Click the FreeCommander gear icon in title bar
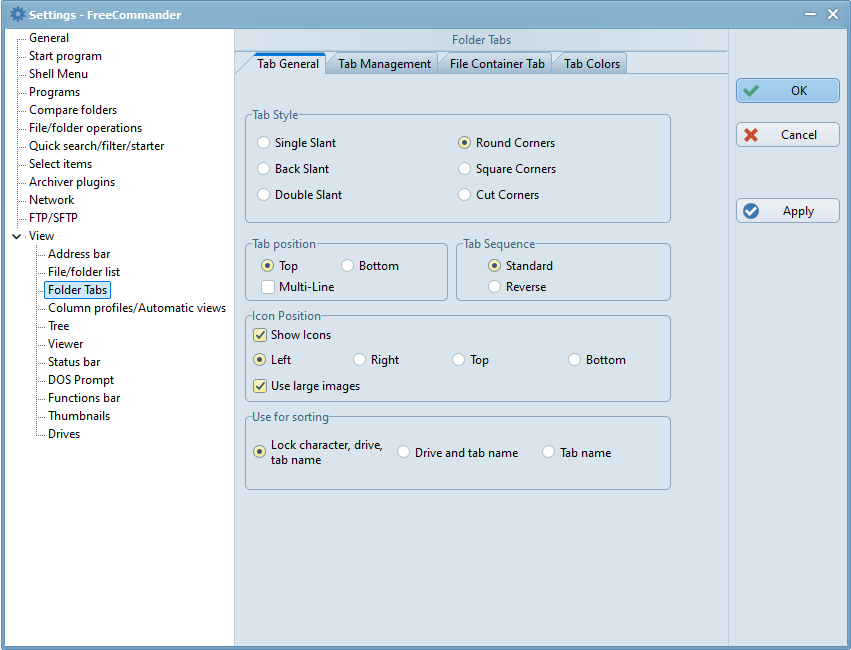Screen dimensions: 851x650 pyautogui.click(x=16, y=14)
